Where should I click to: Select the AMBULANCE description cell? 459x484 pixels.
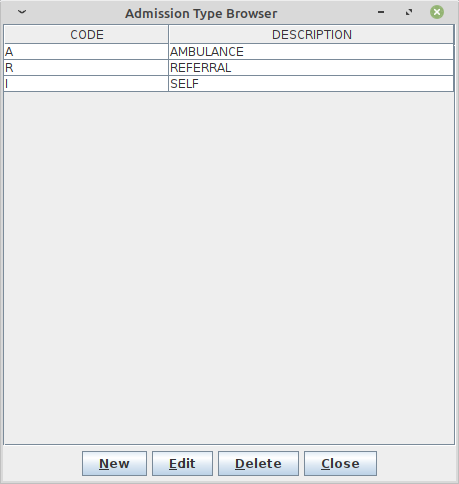pos(311,52)
